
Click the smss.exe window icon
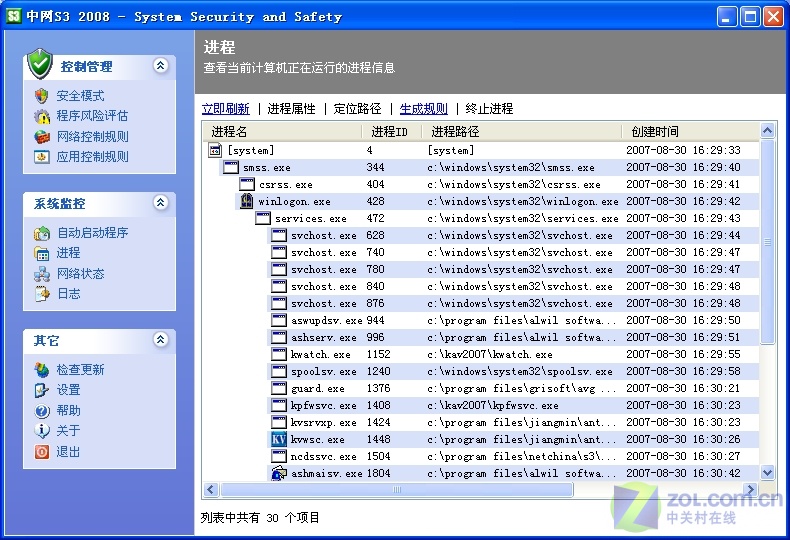coord(231,167)
